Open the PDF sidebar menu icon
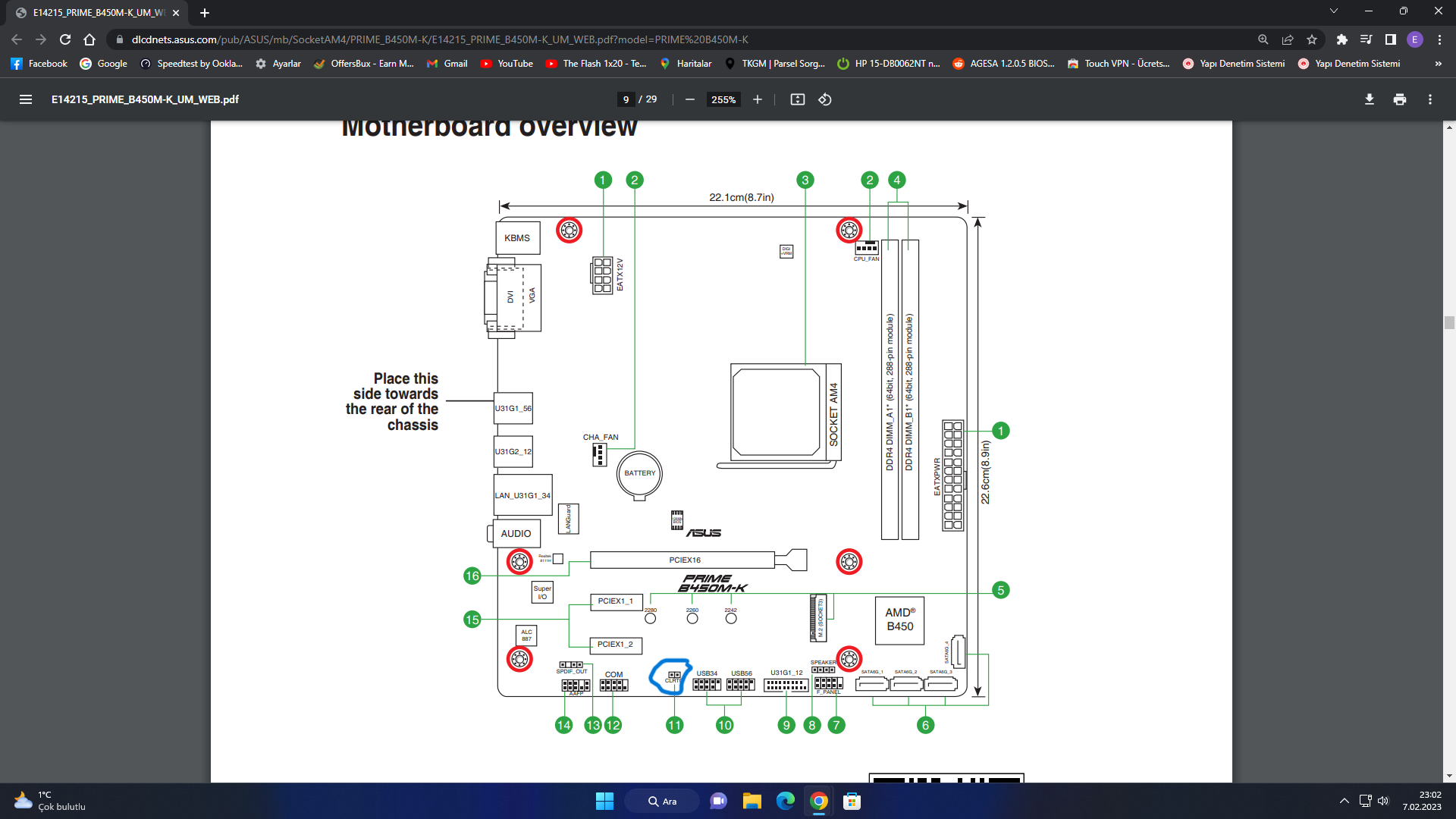Screen dimensions: 1456x819 point(26,99)
